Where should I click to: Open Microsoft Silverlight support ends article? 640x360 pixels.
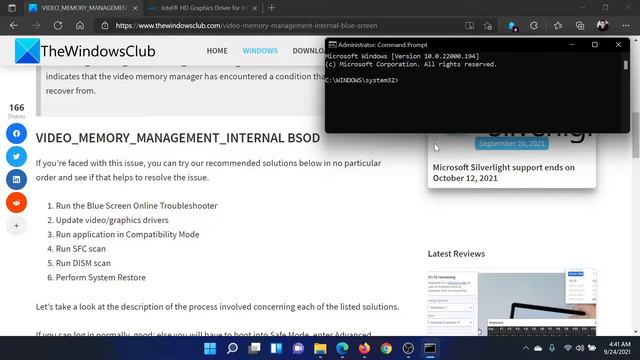pyautogui.click(x=503, y=173)
